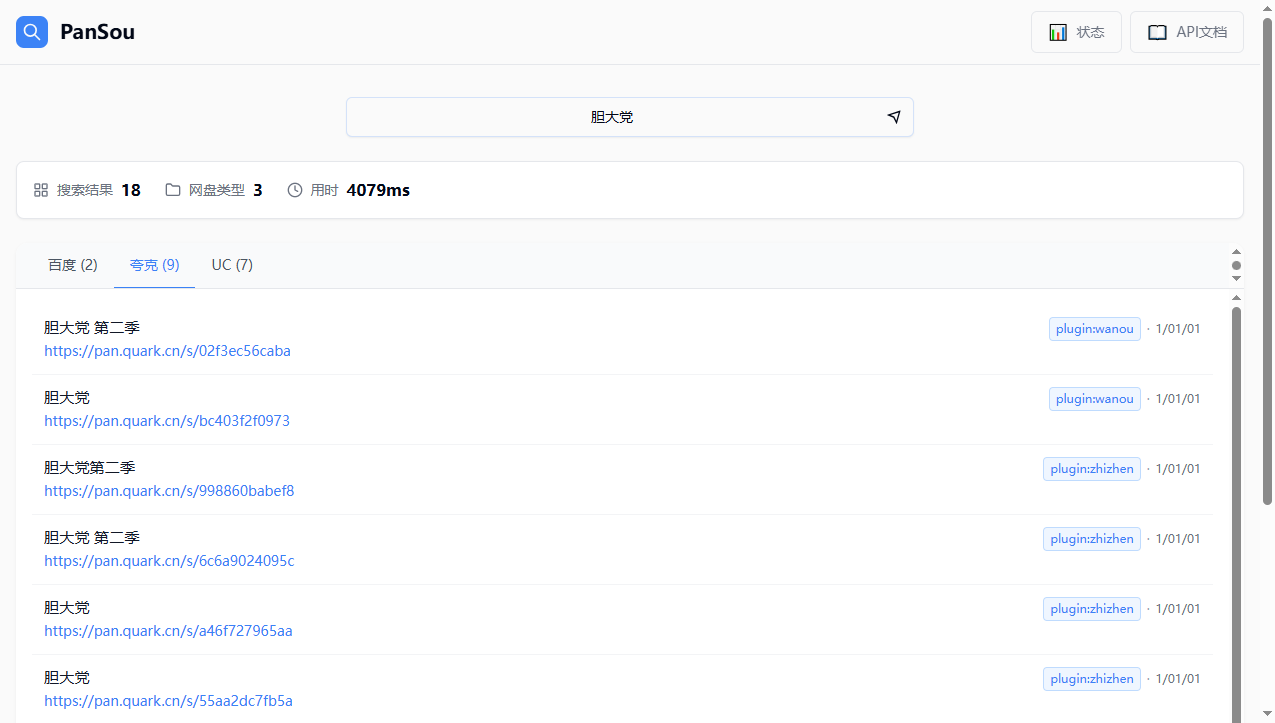Click the 胆大党第二季 title above link 998860babef8
Screen dimensions: 1275x723
pos(90,467)
